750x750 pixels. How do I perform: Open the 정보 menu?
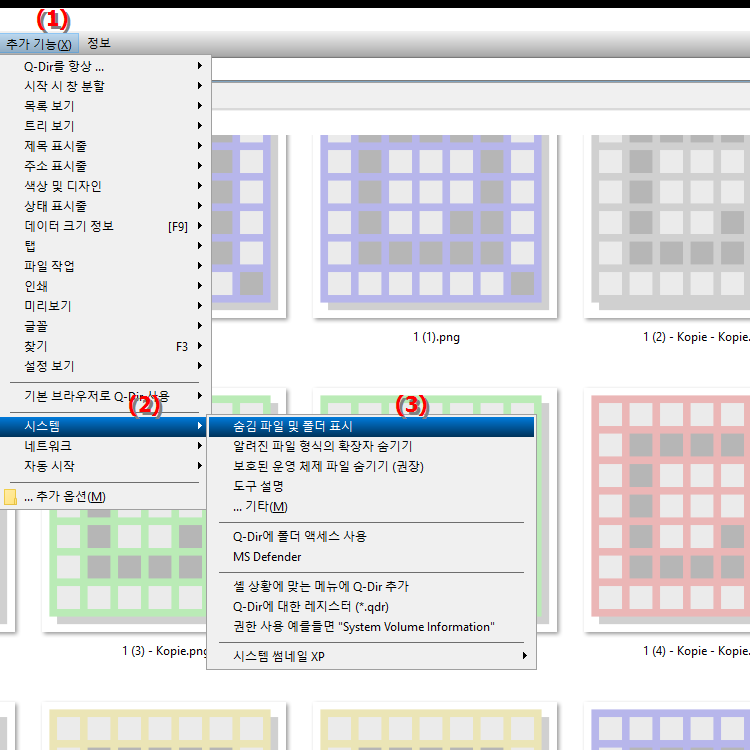point(99,44)
